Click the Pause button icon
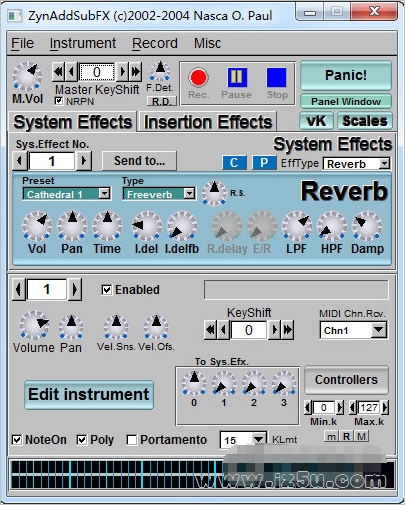405x505 pixels. pos(237,77)
